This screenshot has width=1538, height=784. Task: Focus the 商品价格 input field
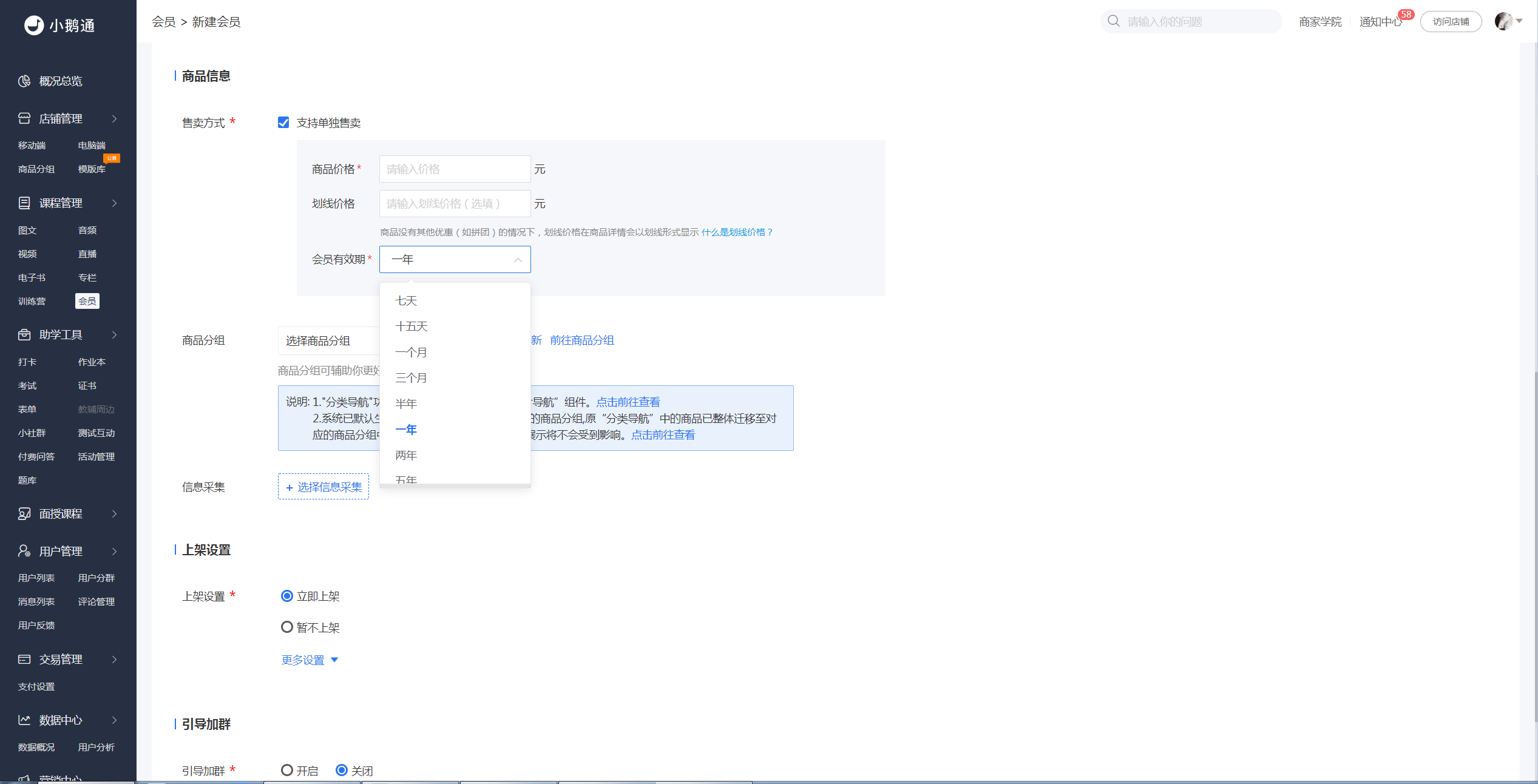[x=455, y=169]
